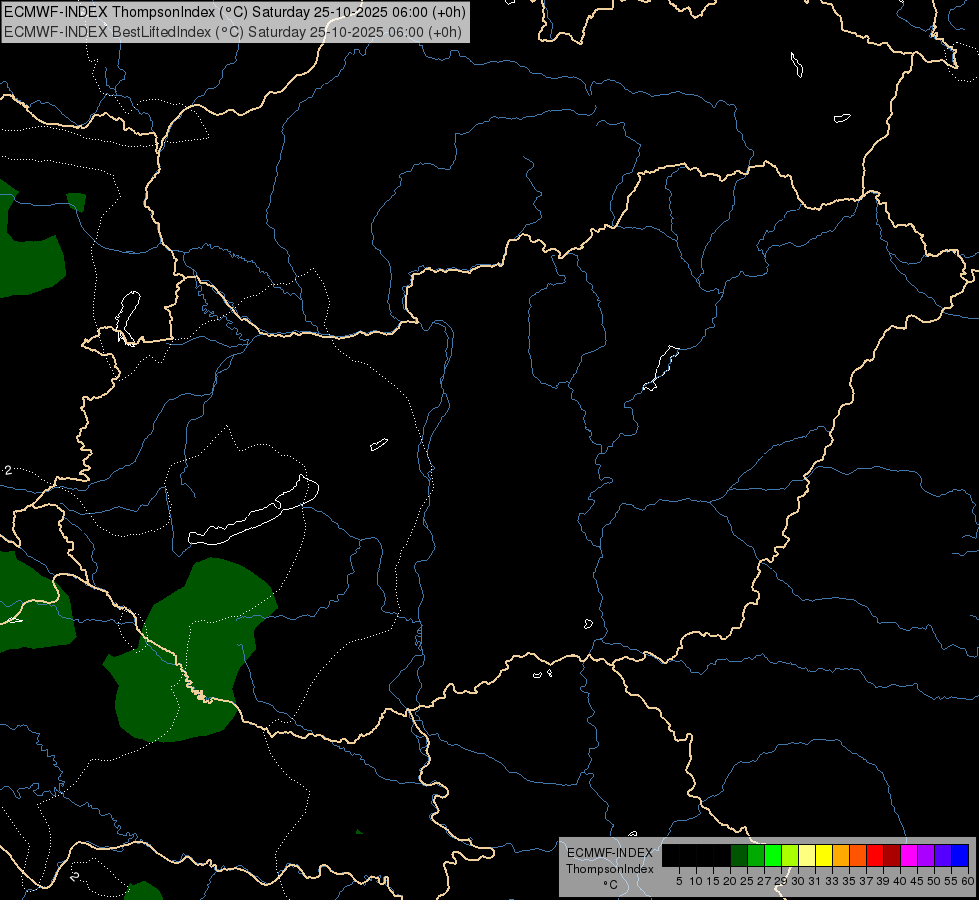
Task: Click the legend ECMWF-INDEX label
Action: [x=609, y=853]
